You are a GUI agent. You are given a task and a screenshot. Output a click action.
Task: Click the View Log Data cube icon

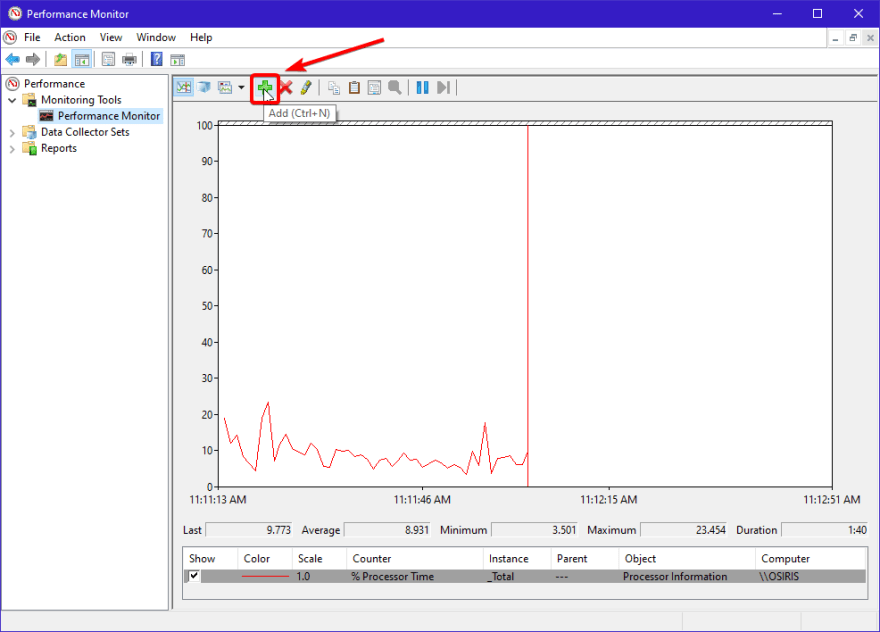click(204, 88)
